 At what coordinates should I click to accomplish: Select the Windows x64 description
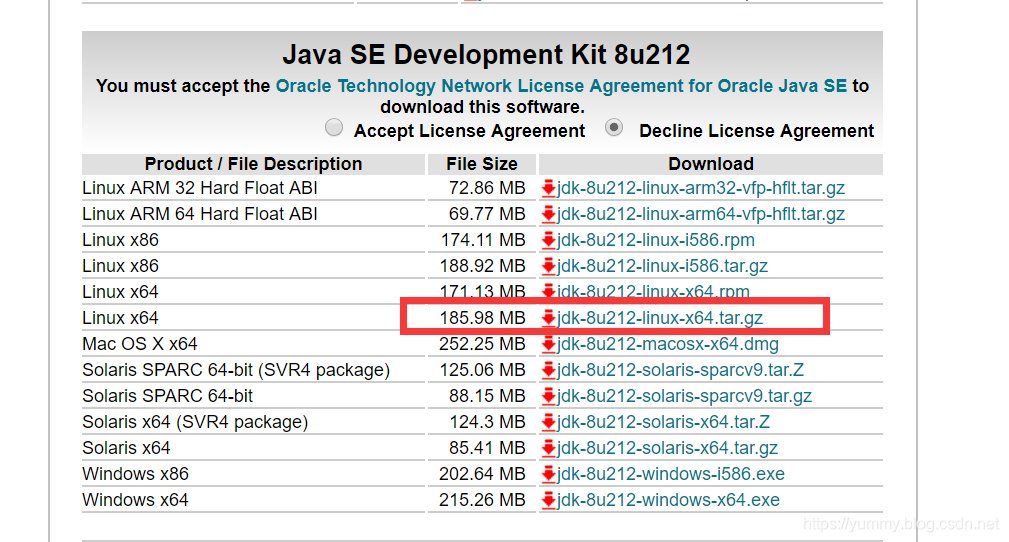pyautogui.click(x=135, y=500)
